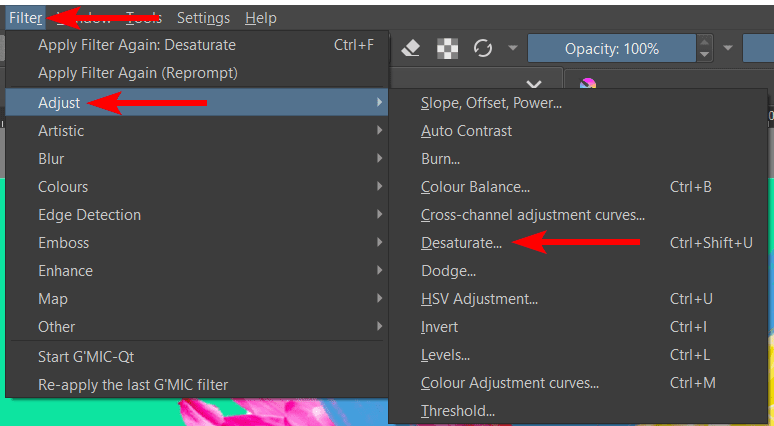
Task: Toggle preserve alpha checkerboard icon
Action: [449, 48]
